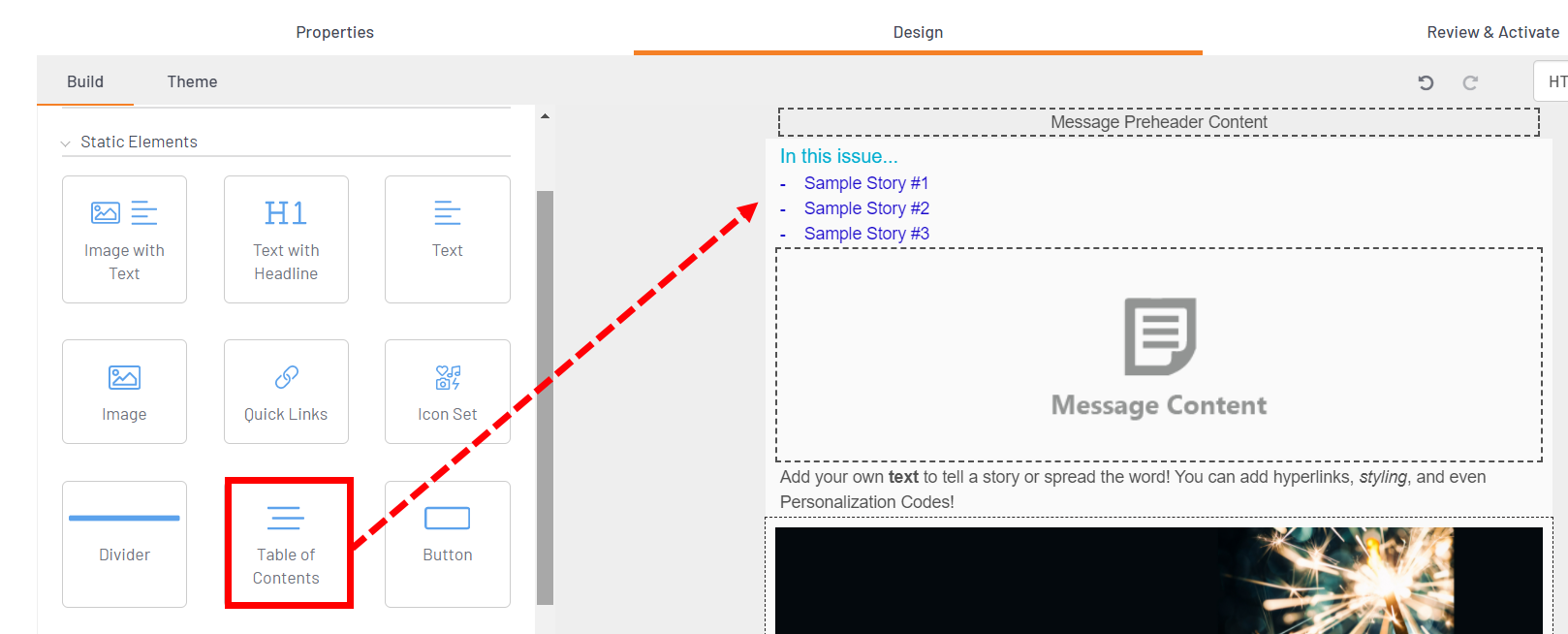Click the undo arrow icon
The image size is (1568, 634).
[1426, 82]
